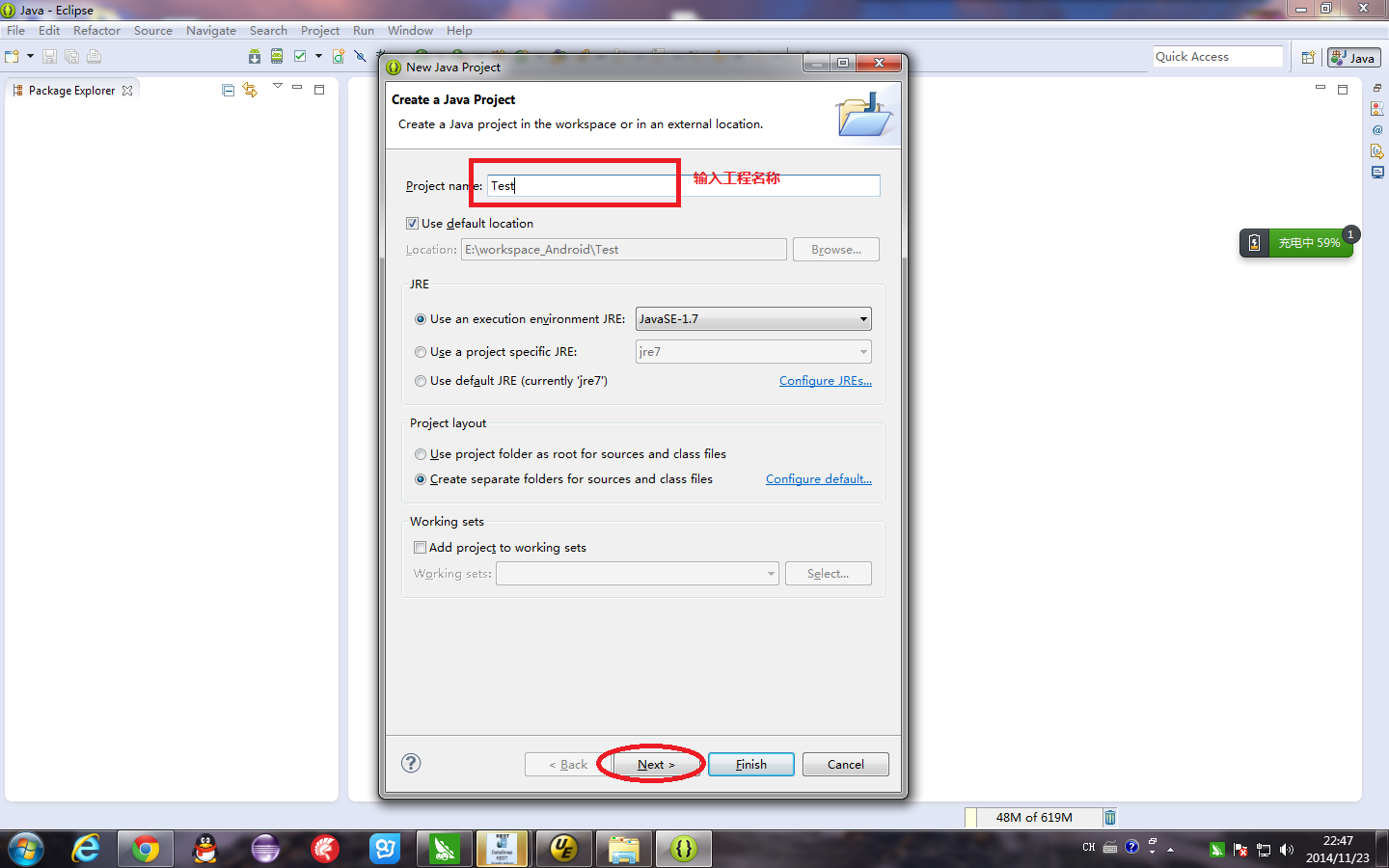1389x868 pixels.
Task: Minimize the Package Explorer view
Action: pos(297,88)
